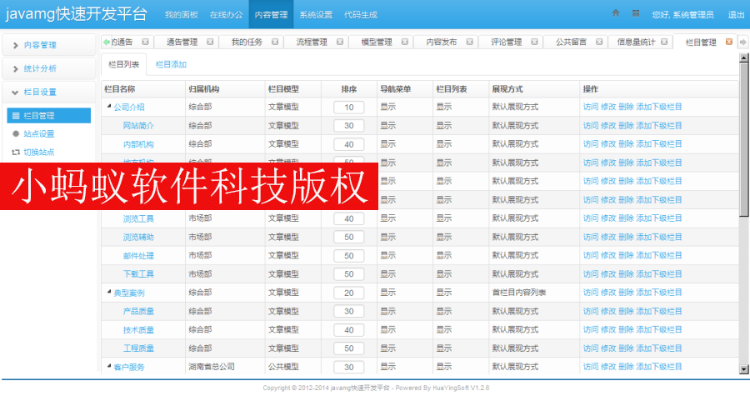
Task: Click 退出 to log out
Action: tap(736, 15)
